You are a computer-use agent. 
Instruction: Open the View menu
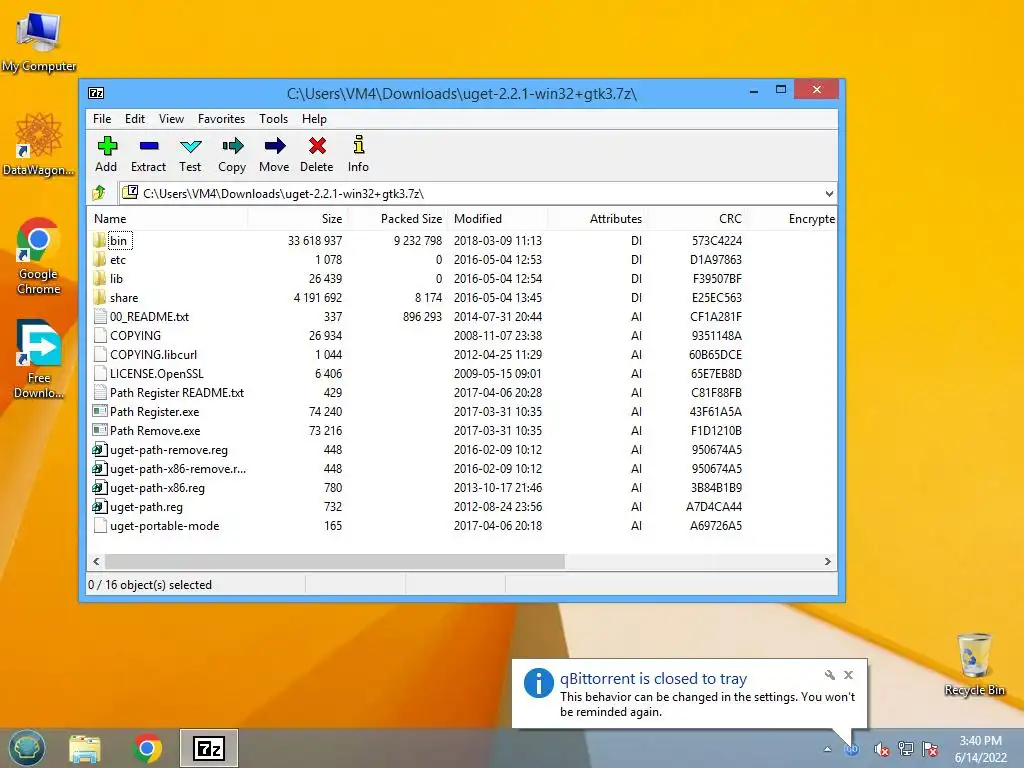171,119
